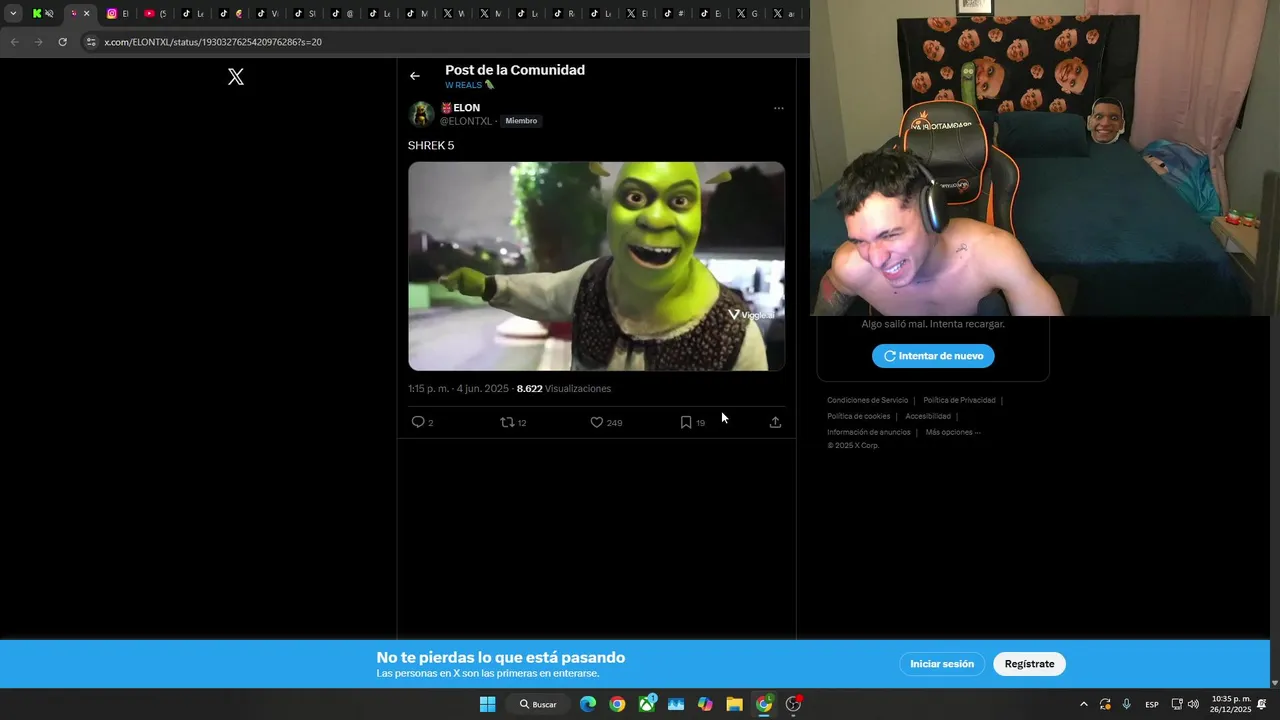Click the Miembro badge
The width and height of the screenshot is (1280, 720).
[521, 121]
